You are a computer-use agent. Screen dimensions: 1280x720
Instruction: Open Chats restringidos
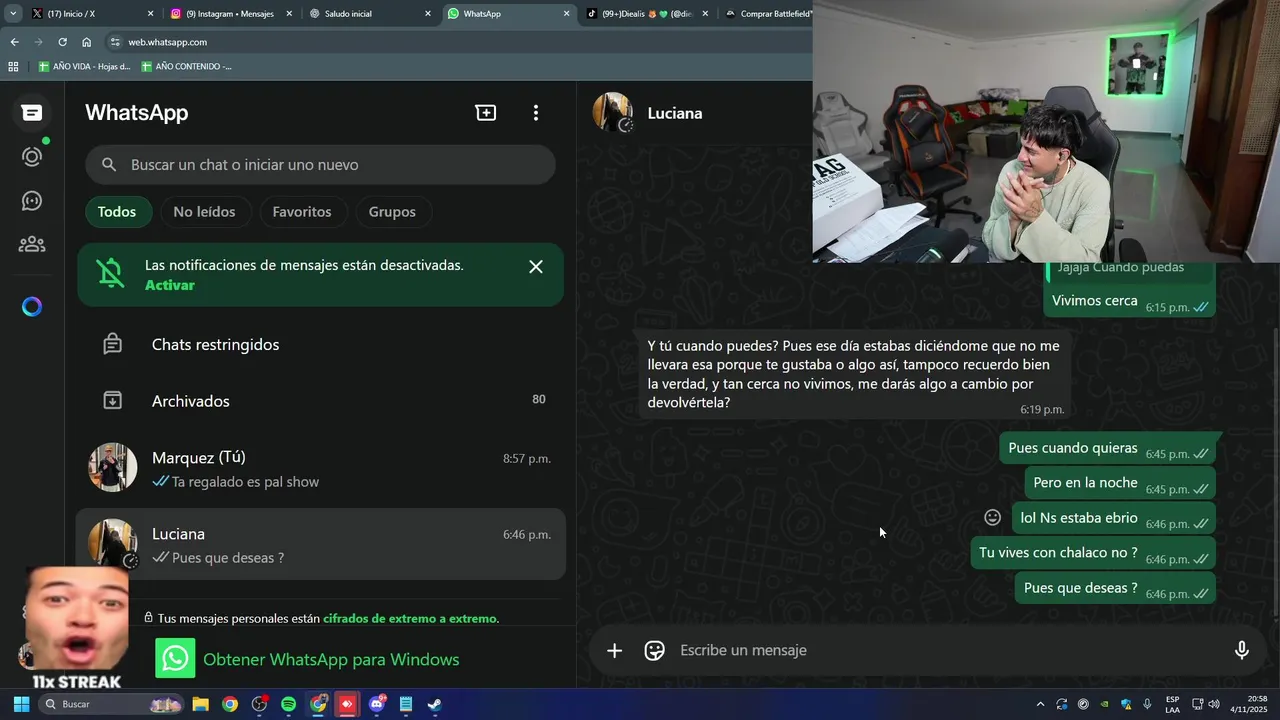[x=320, y=344]
